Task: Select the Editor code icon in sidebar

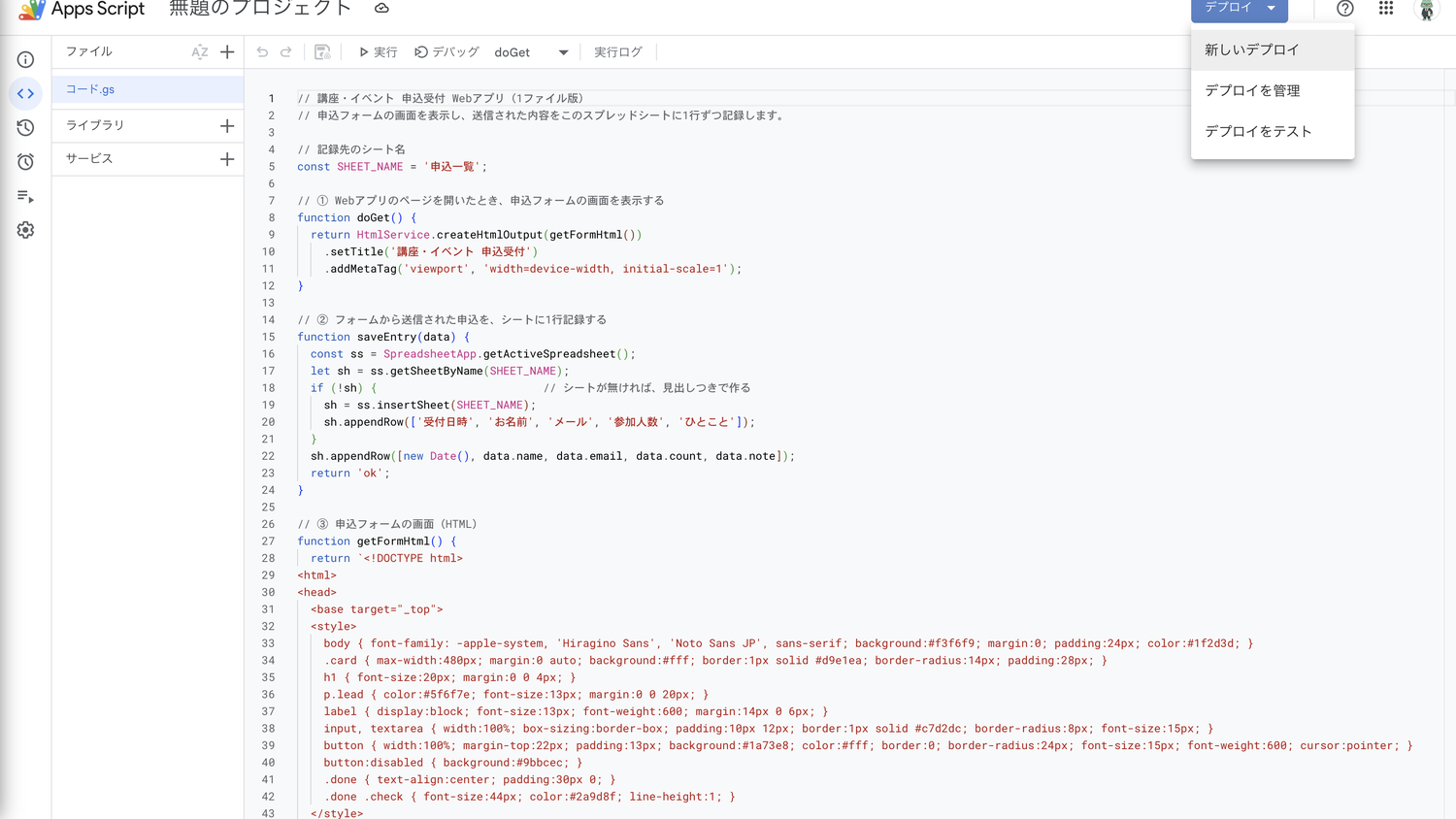Action: pyautogui.click(x=25, y=94)
